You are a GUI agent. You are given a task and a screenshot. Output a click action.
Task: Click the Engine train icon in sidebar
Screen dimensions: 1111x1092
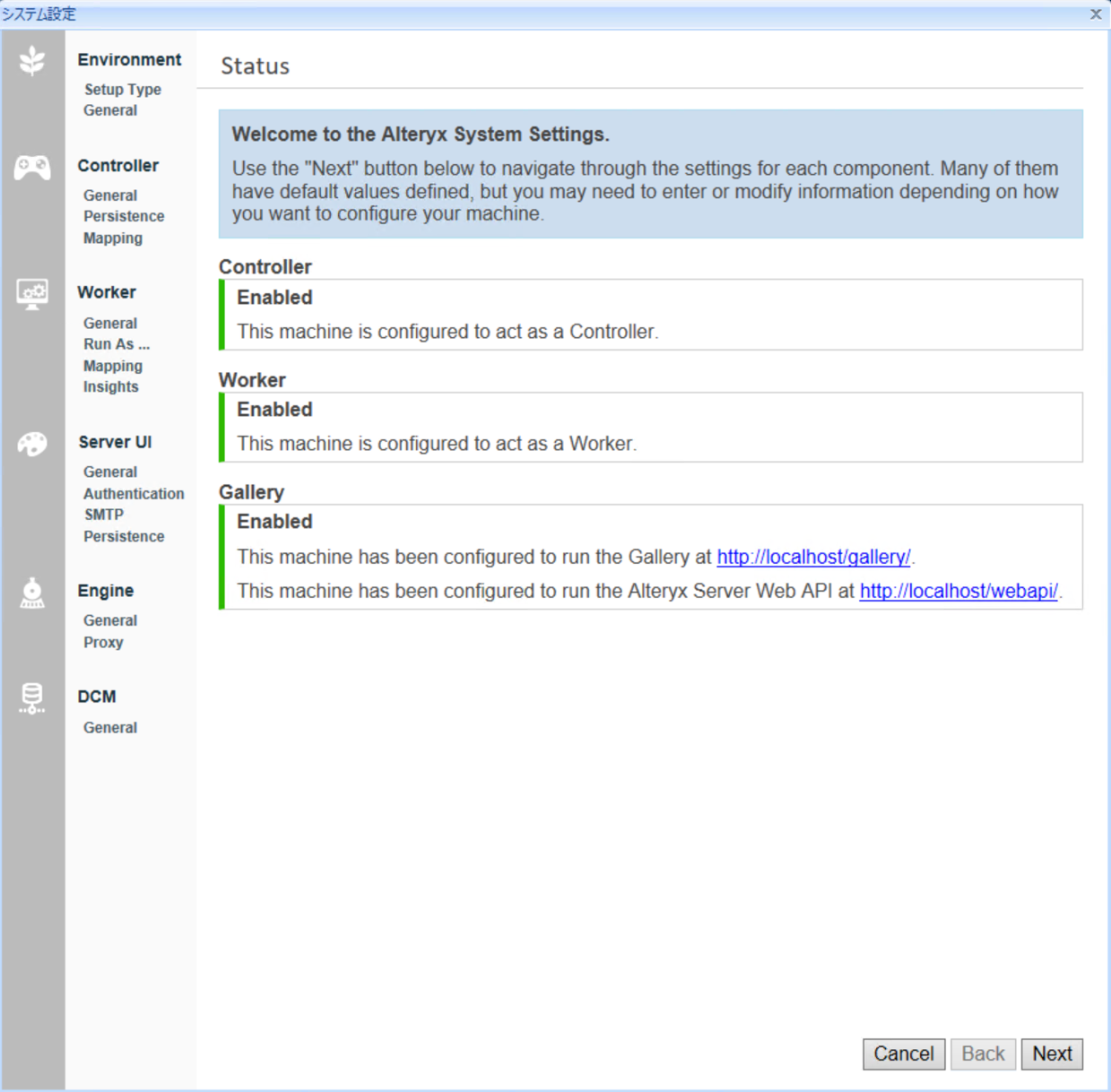tap(32, 592)
